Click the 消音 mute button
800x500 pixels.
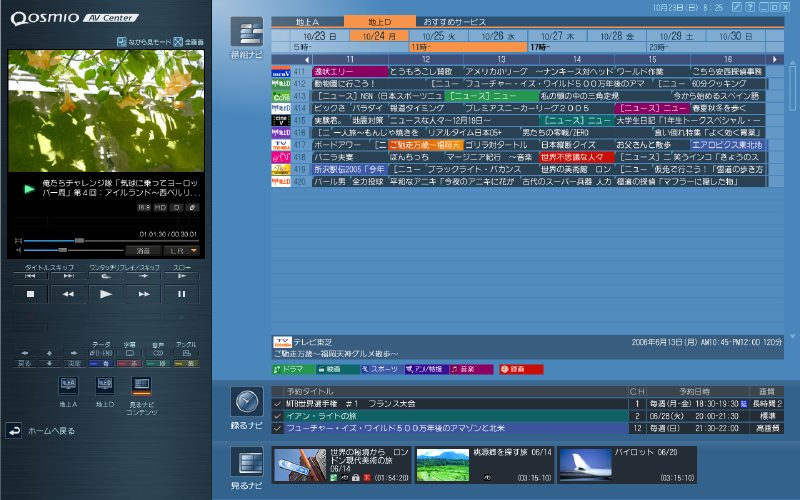click(144, 250)
